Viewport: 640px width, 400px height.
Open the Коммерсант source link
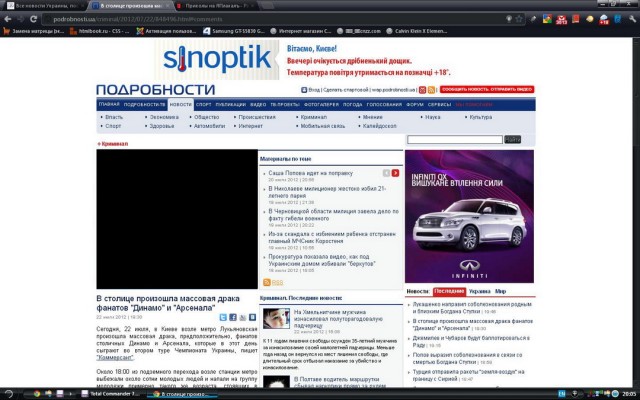pos(115,358)
